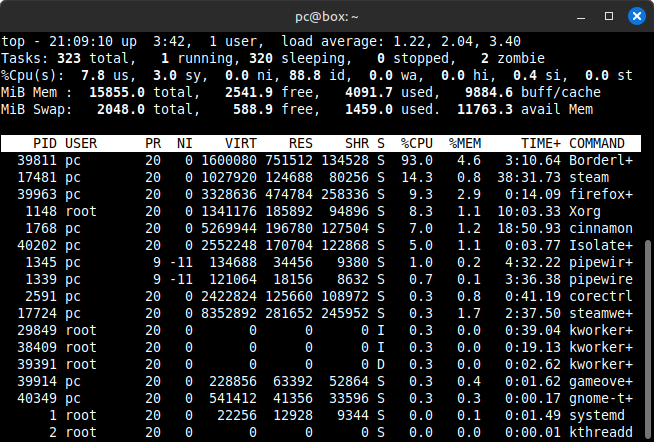
Task: Click the 88.8 id CPU idle value
Action: pyautogui.click(x=305, y=75)
